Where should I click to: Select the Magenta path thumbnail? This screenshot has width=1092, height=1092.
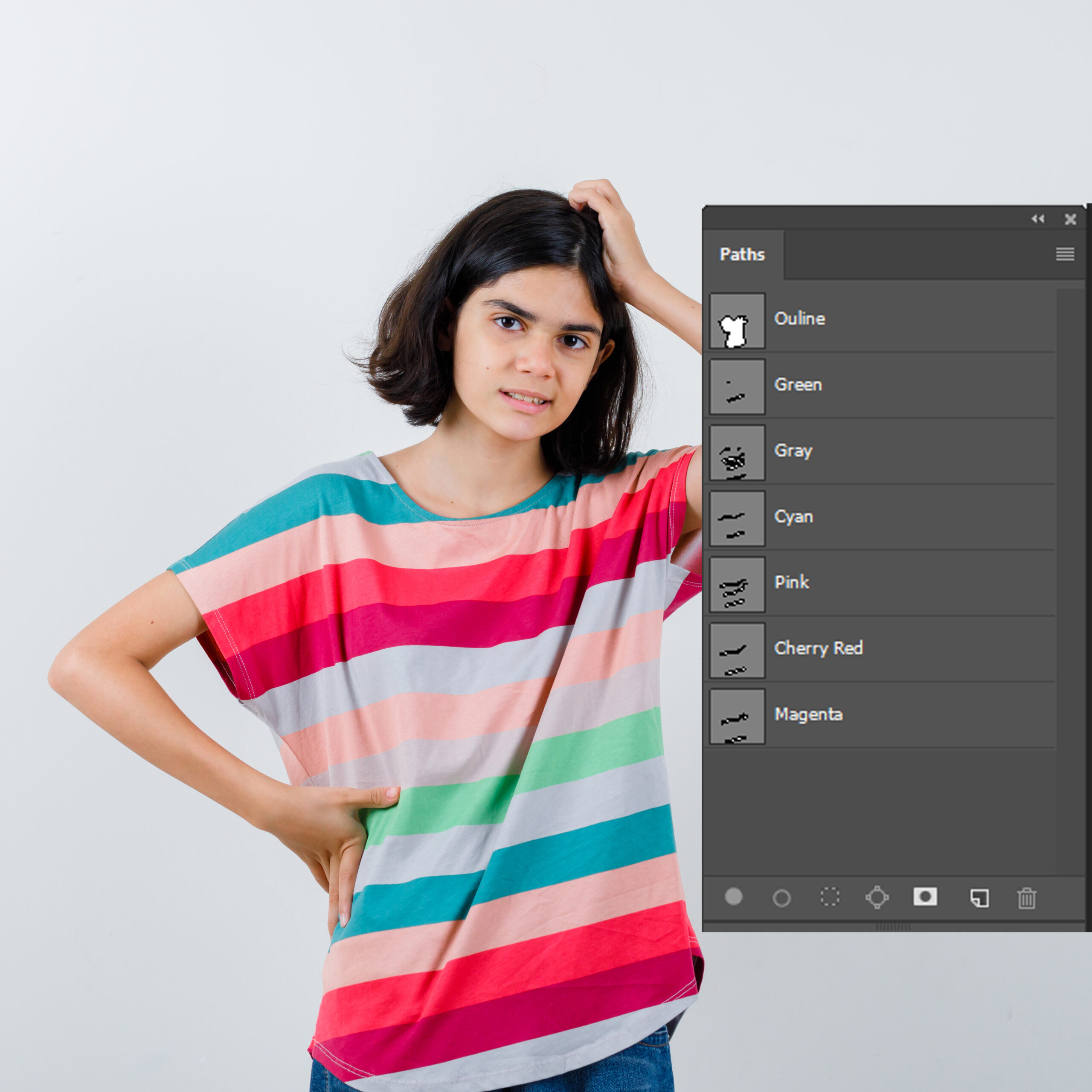[737, 716]
